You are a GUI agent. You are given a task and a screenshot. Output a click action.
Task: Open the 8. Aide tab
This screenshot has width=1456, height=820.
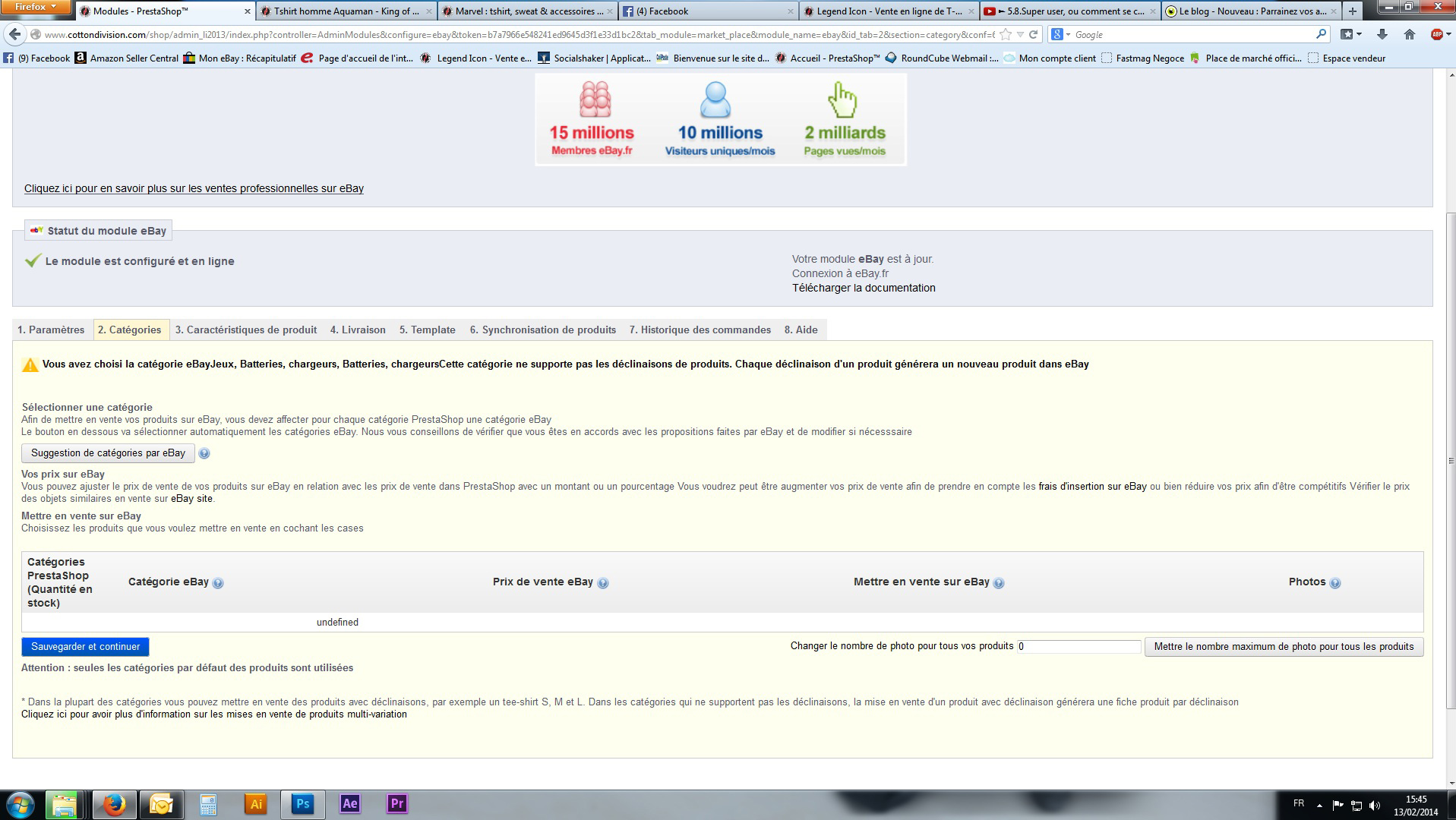point(801,330)
